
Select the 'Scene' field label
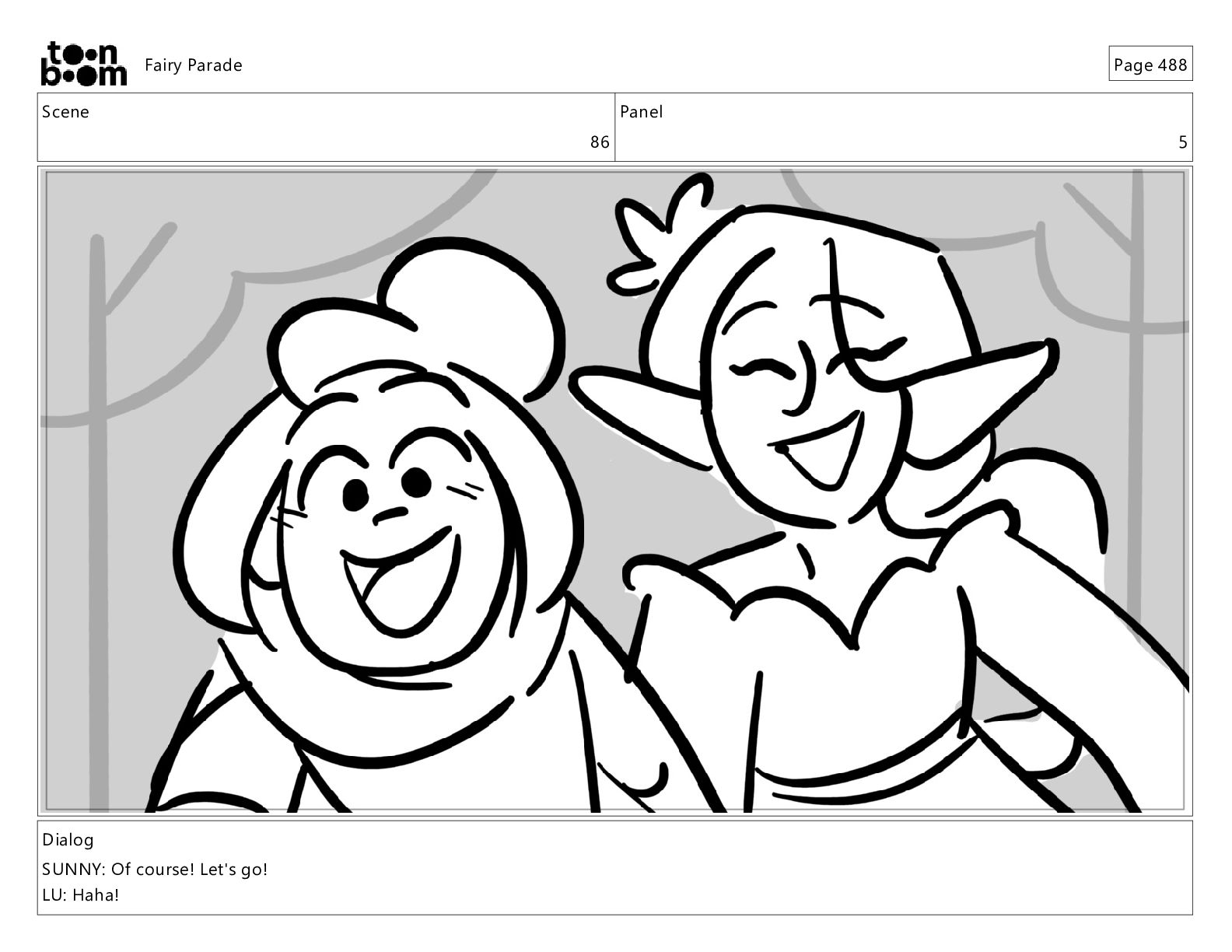pyautogui.click(x=65, y=112)
